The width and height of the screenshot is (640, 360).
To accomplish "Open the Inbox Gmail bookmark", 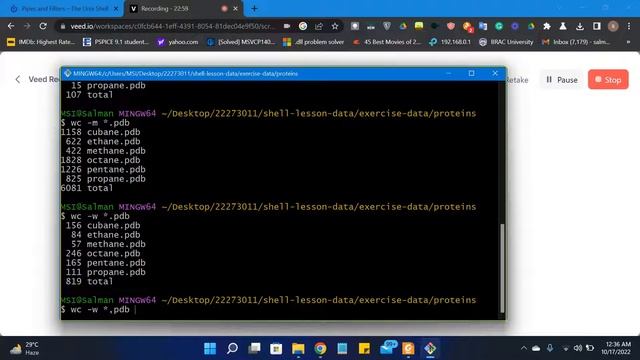I will [x=576, y=42].
